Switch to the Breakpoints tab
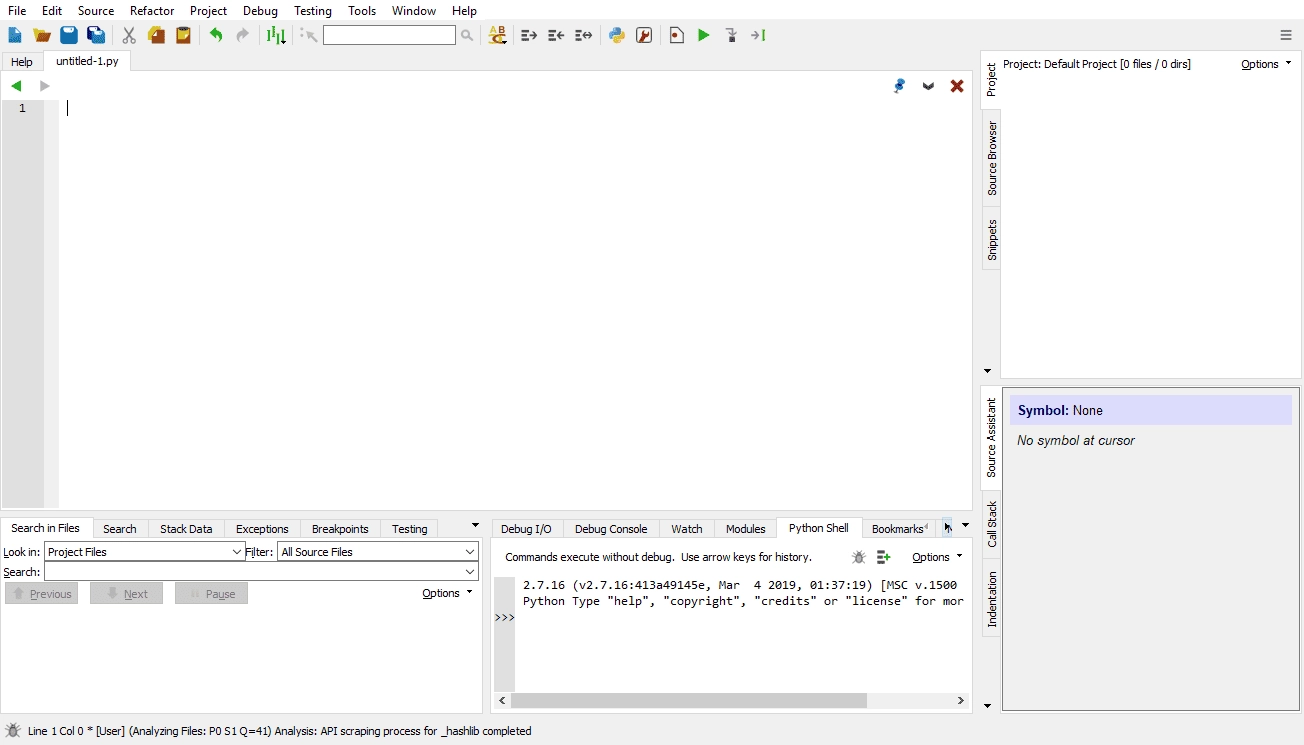The image size is (1304, 745). pos(340,529)
